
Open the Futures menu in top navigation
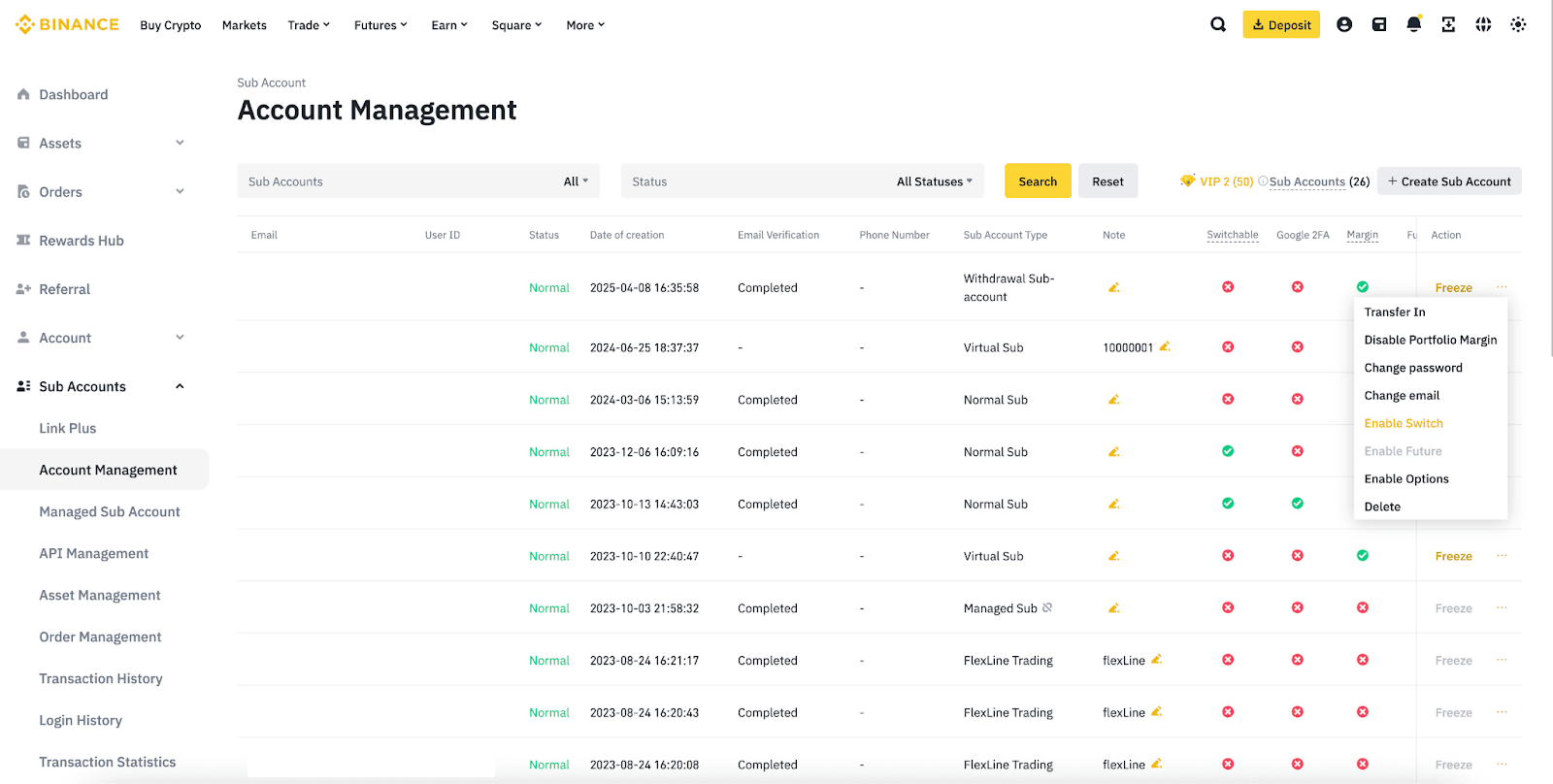coord(380,25)
